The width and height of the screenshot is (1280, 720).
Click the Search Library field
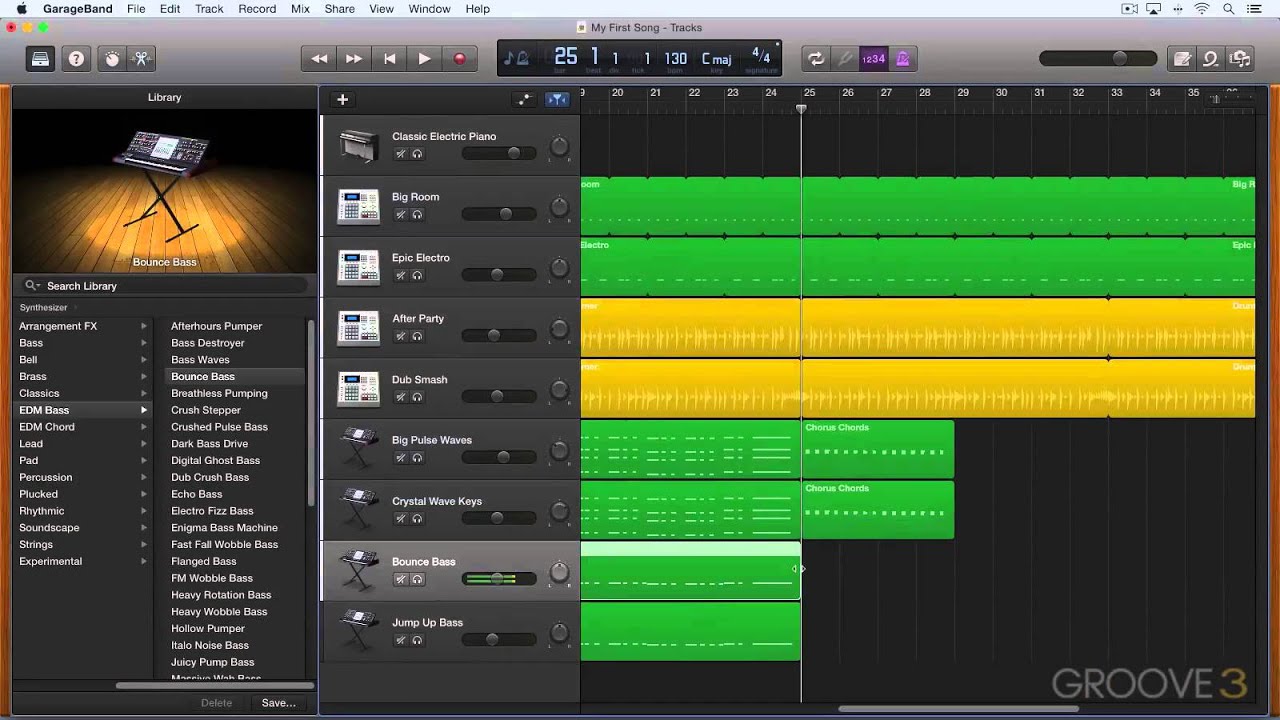point(165,286)
